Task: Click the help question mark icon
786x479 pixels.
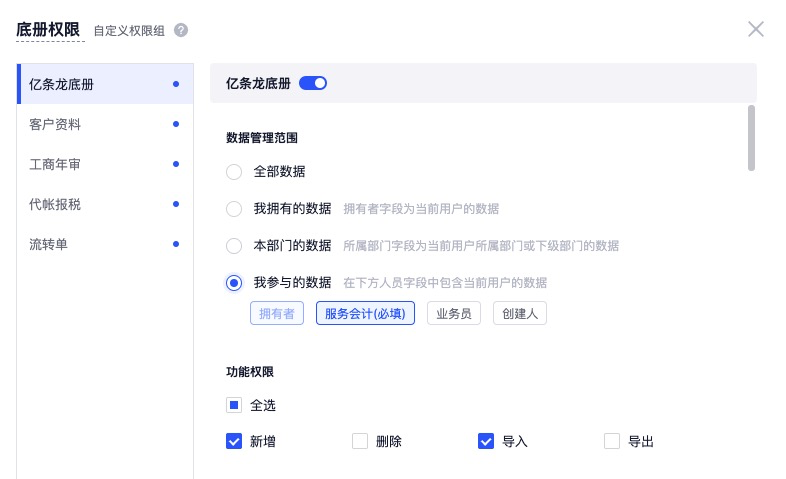Action: (x=181, y=30)
